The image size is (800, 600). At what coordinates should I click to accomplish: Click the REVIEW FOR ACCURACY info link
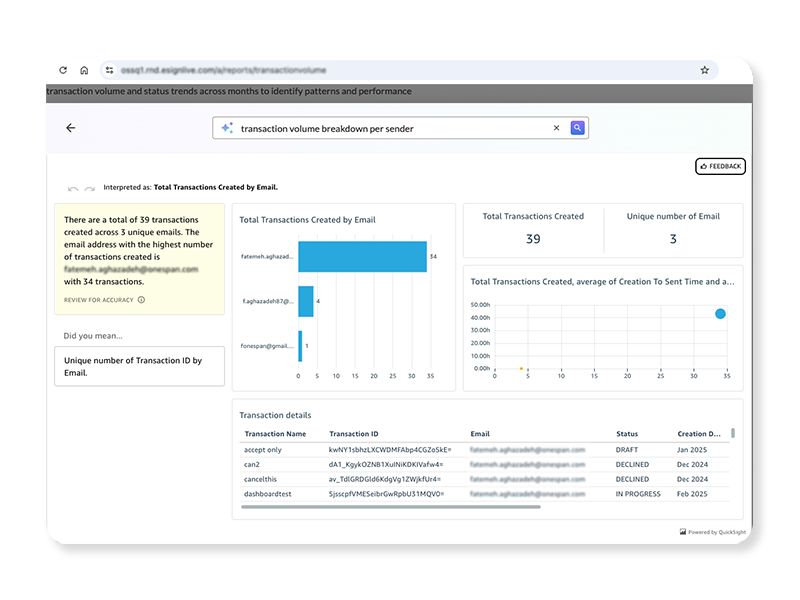tap(104, 299)
